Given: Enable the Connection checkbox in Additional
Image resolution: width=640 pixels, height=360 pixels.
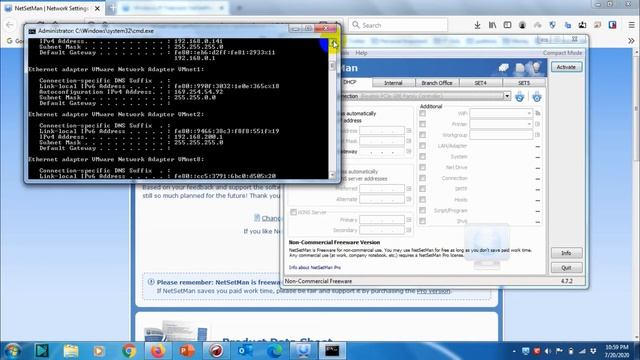Looking at the screenshot, I should (422, 178).
